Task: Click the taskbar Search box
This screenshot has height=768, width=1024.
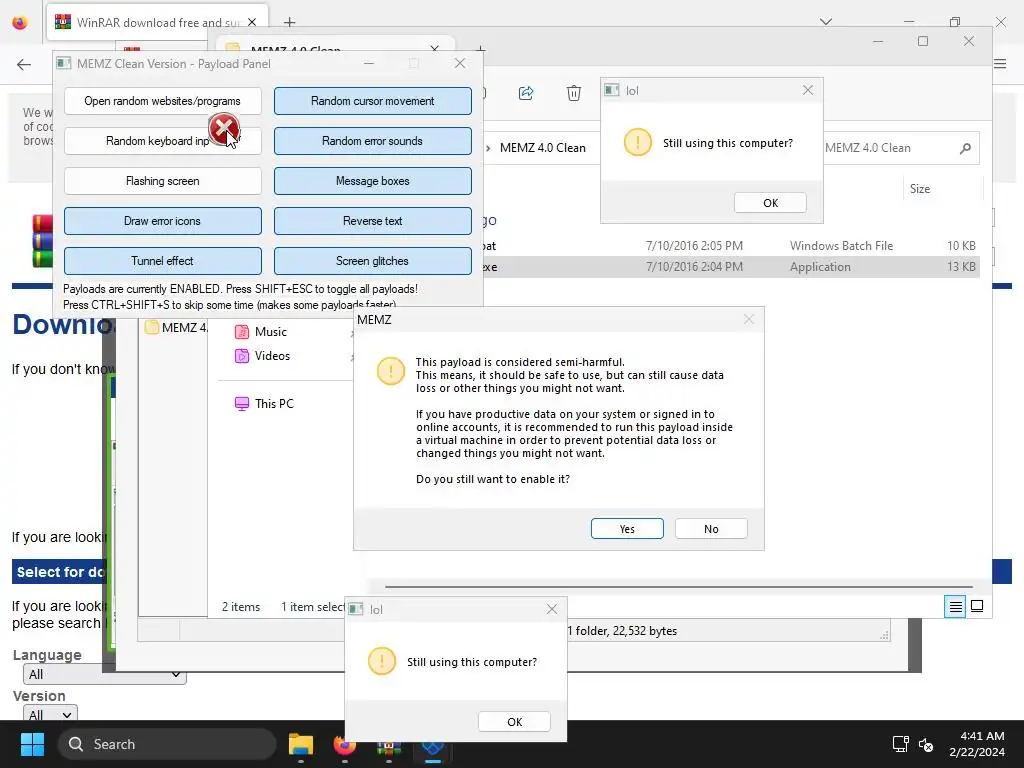Action: tap(167, 744)
